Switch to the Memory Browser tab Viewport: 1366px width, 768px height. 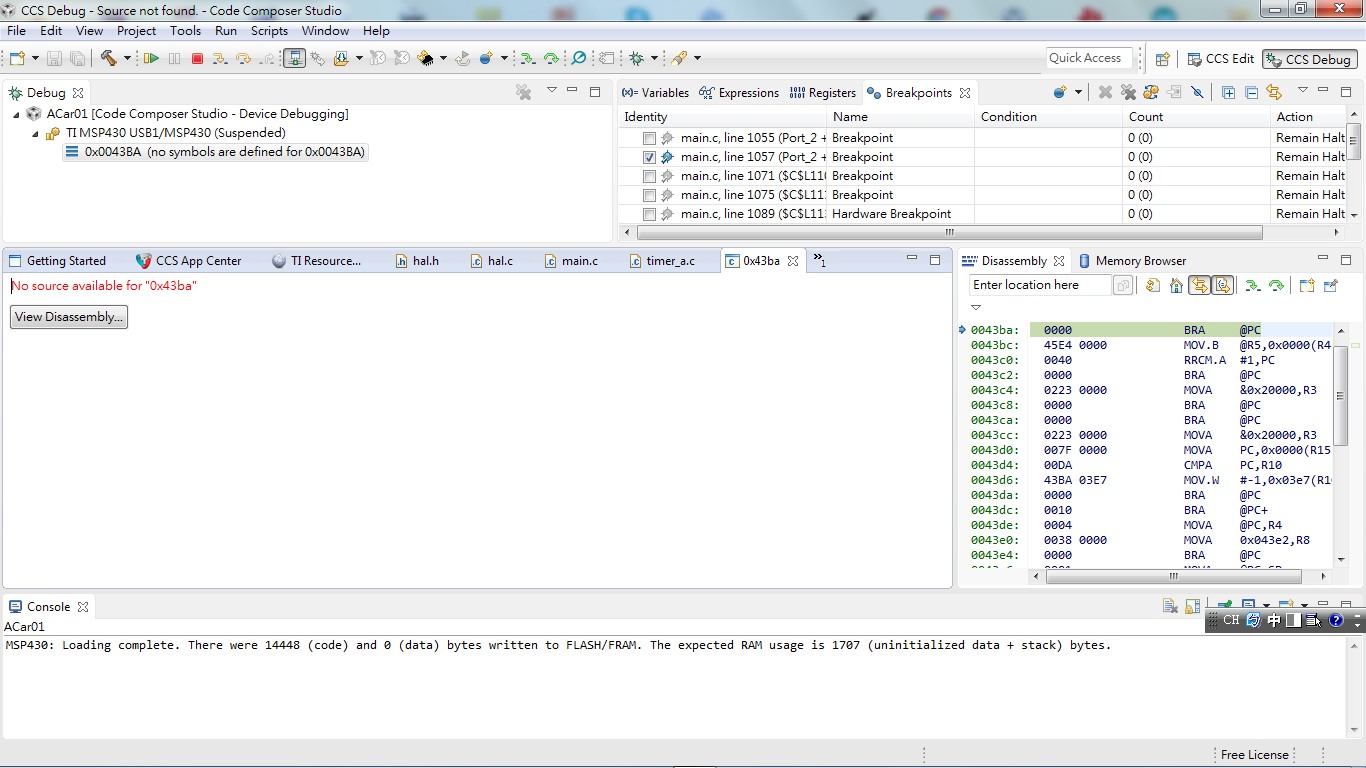coord(1132,261)
